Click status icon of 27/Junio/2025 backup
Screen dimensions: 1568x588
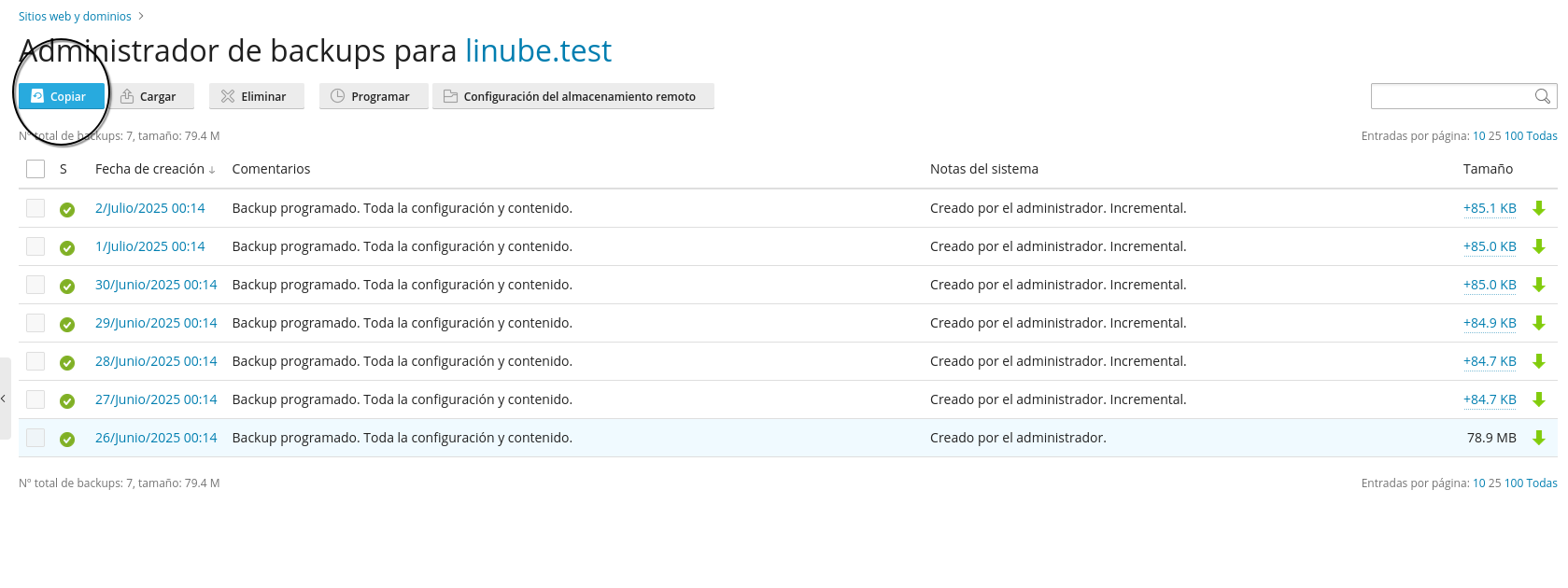67,401
